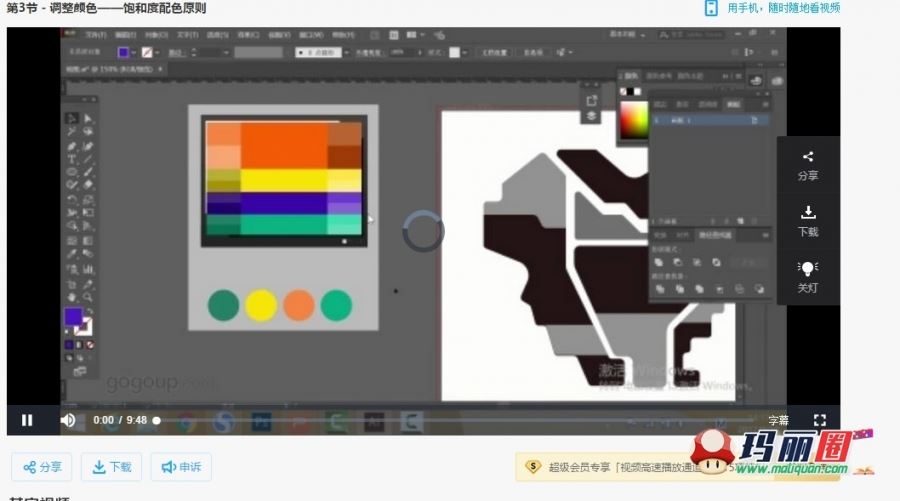The height and width of the screenshot is (501, 900).
Task: Toggle 字幕 subtitles on the player
Action: pyautogui.click(x=779, y=420)
